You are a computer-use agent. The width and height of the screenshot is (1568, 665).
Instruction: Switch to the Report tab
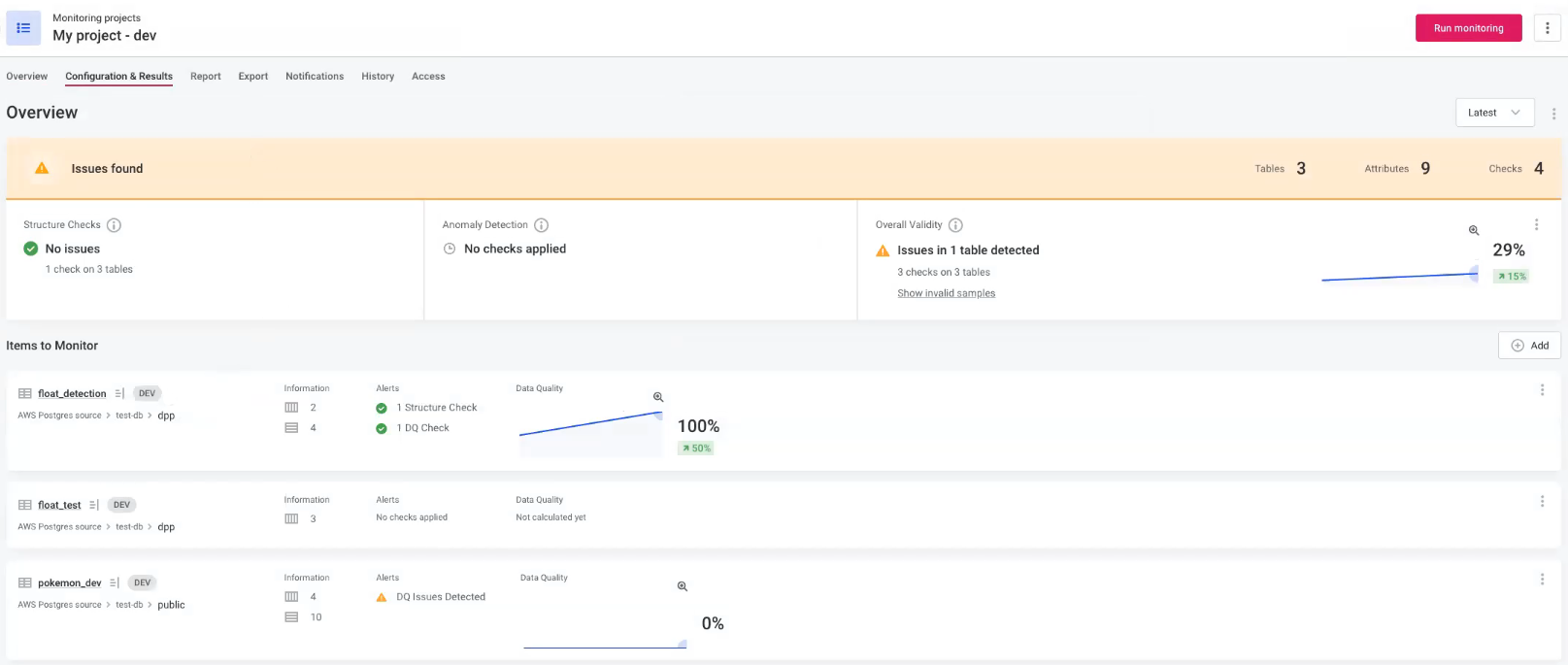click(205, 77)
